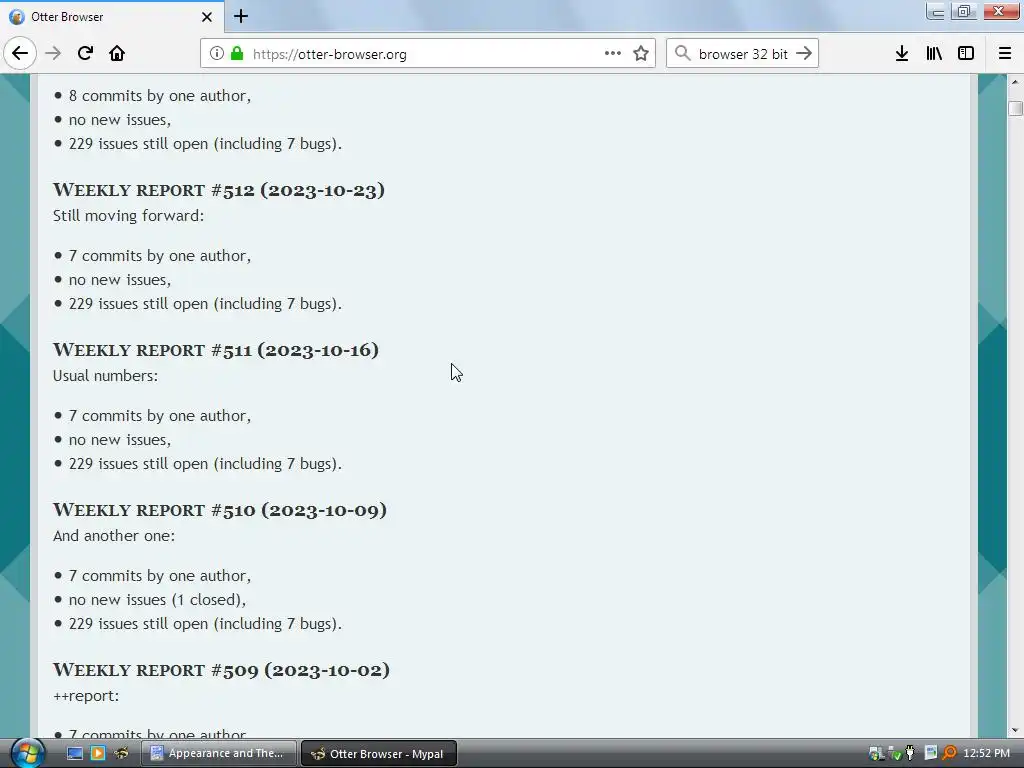The height and width of the screenshot is (768, 1024).
Task: Open a new tab with the plus button
Action: point(241,16)
